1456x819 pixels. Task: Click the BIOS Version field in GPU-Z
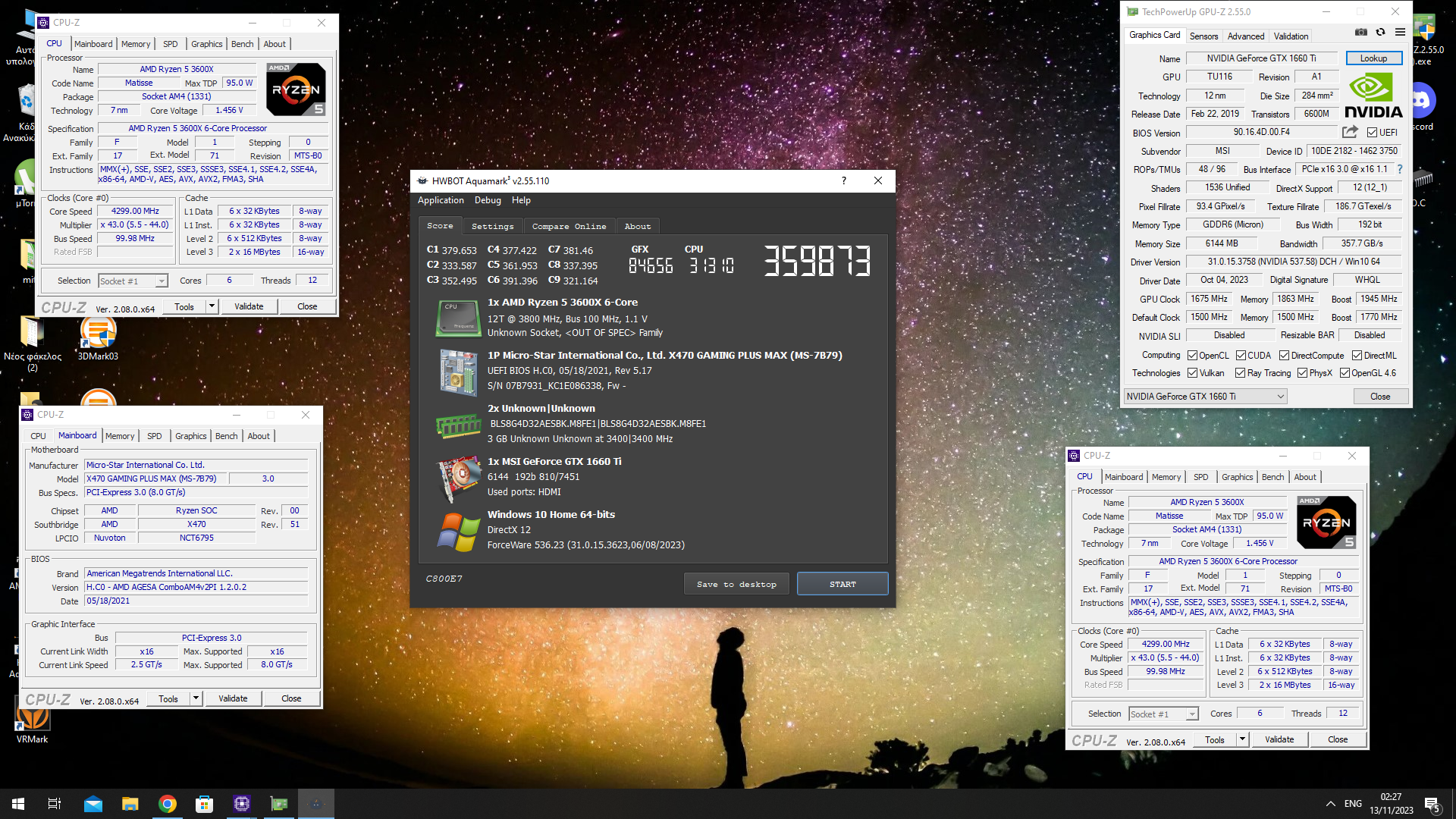coord(1261,132)
